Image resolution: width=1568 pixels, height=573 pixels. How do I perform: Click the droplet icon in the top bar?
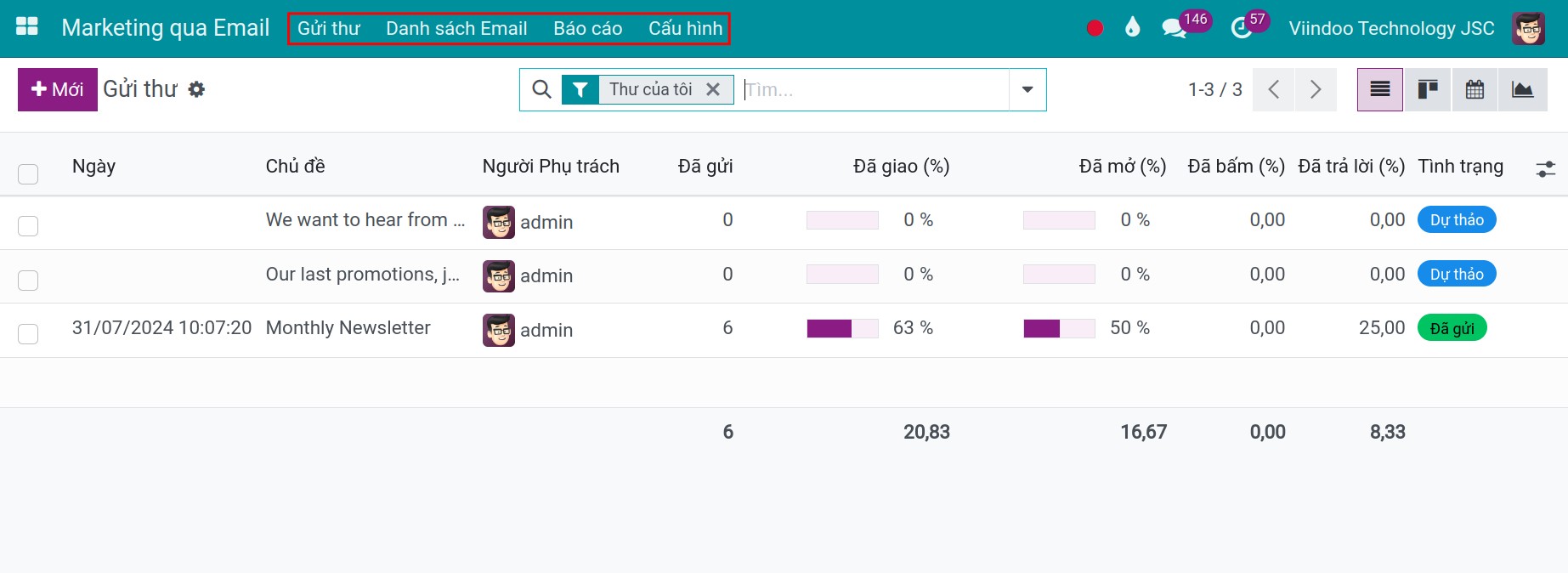(x=1132, y=28)
